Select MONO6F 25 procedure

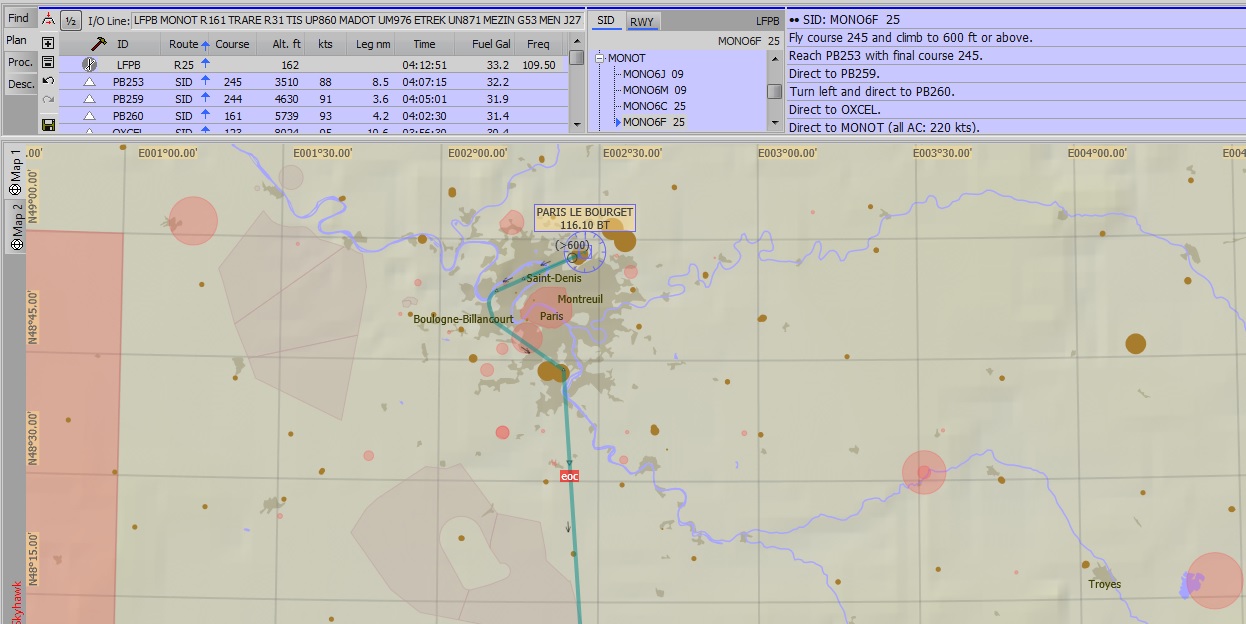[654, 122]
